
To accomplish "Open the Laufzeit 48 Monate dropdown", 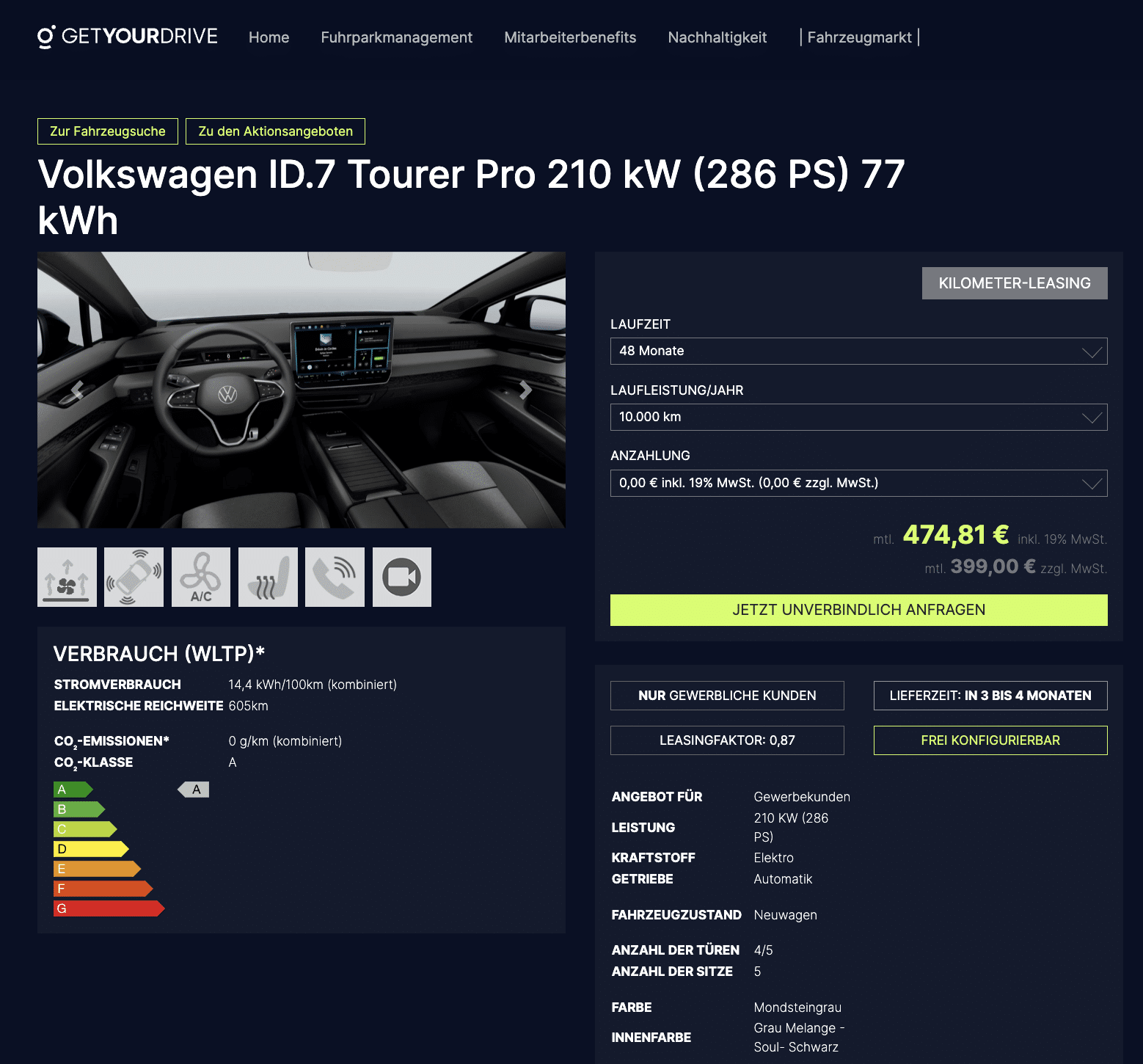I will (x=858, y=351).
